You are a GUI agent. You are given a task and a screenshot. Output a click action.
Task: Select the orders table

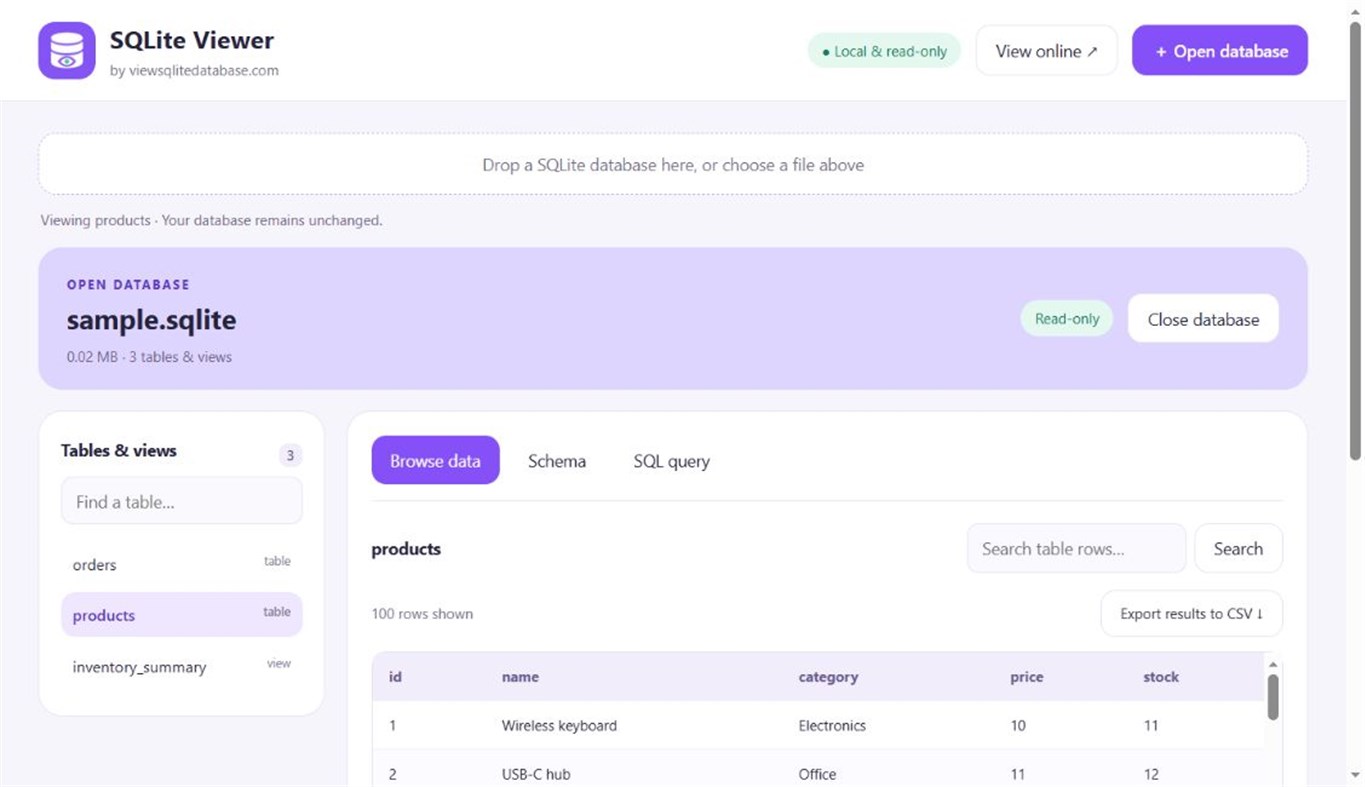pyautogui.click(x=181, y=564)
